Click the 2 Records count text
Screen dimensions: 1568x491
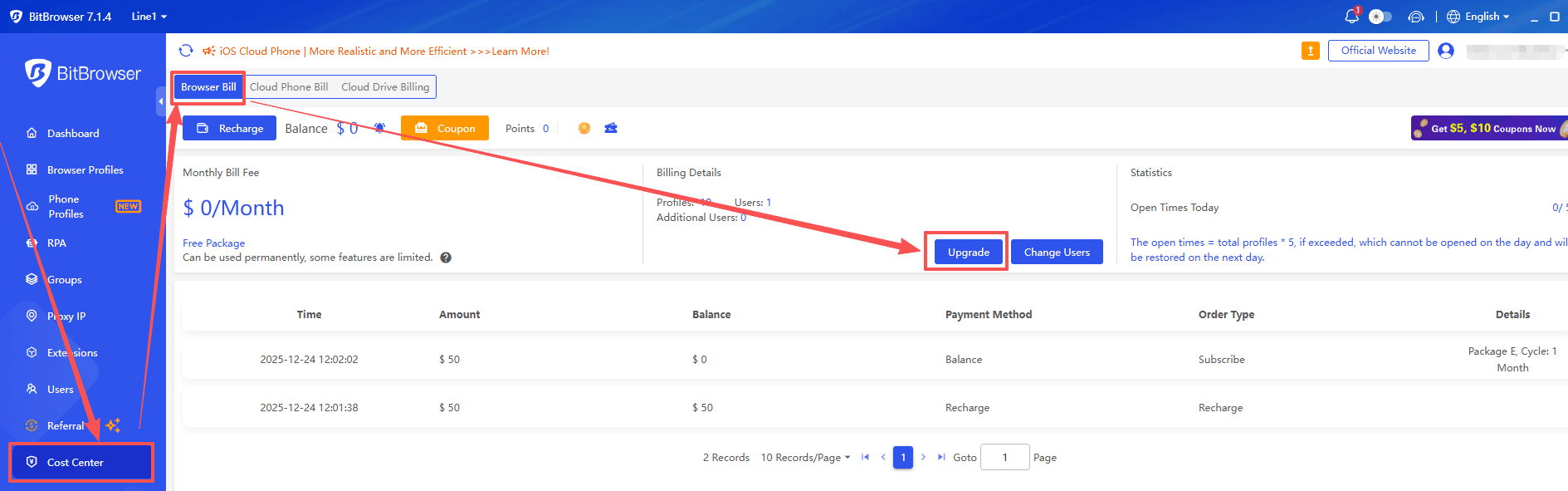[726, 458]
